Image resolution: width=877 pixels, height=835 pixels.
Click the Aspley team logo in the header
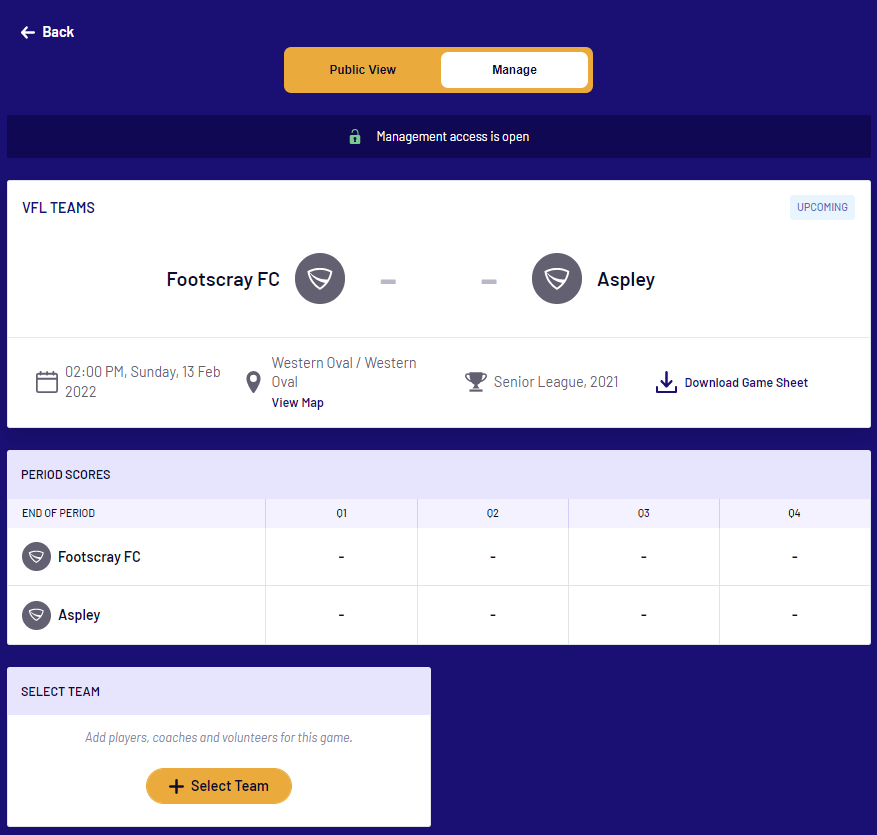(557, 279)
